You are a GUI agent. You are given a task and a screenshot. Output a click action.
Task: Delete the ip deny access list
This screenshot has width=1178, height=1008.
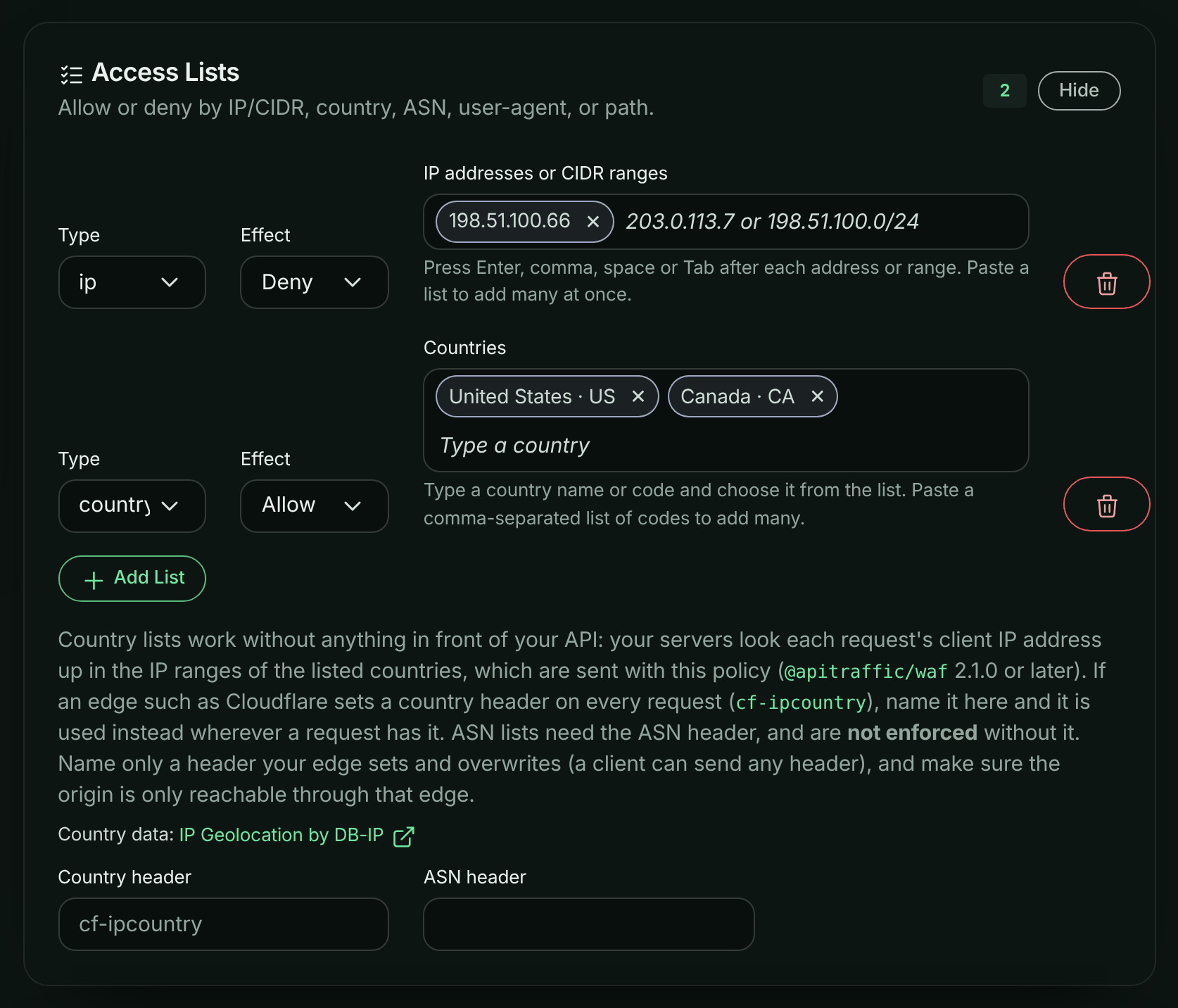1106,282
